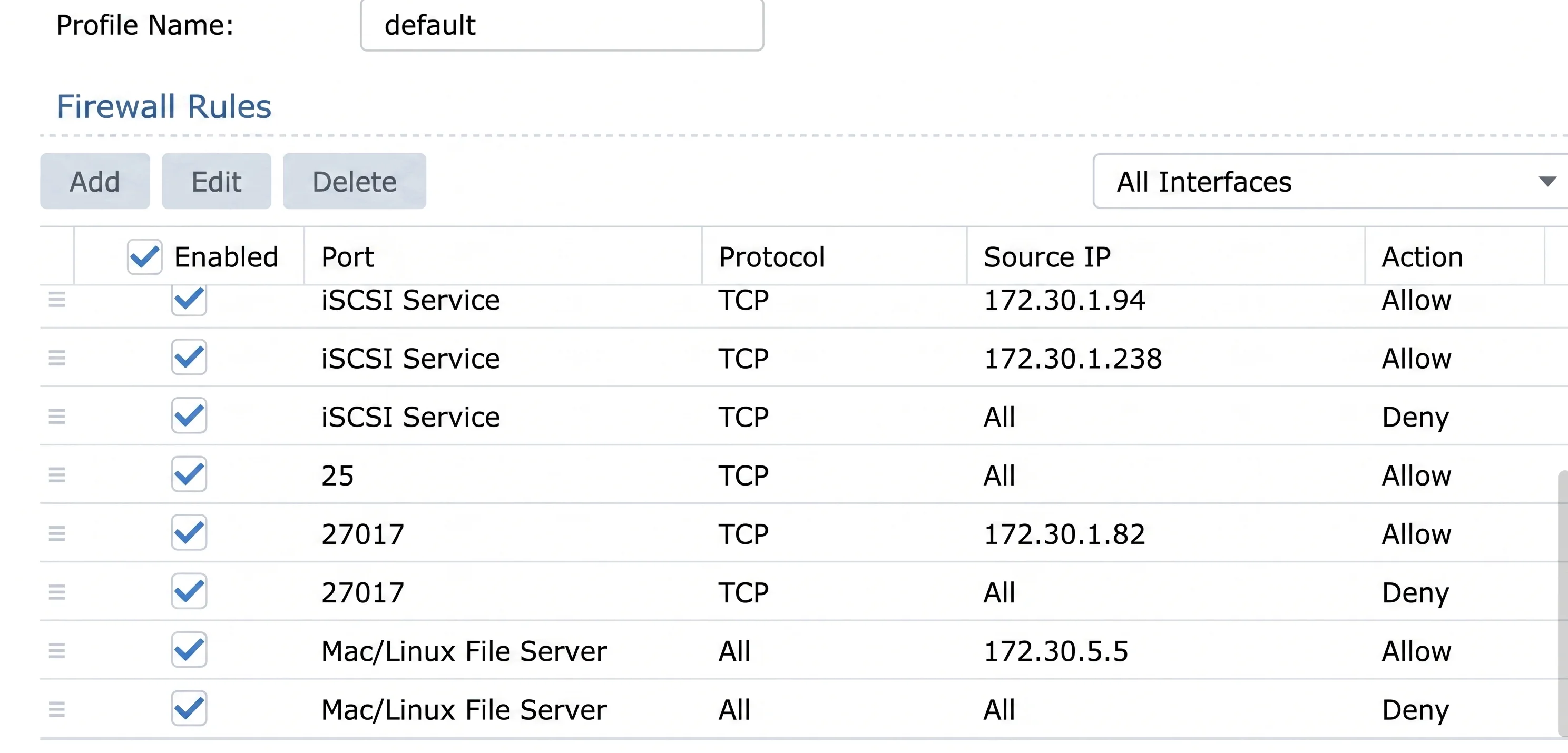Click drag handle of 27017 Deny rule

(56, 592)
